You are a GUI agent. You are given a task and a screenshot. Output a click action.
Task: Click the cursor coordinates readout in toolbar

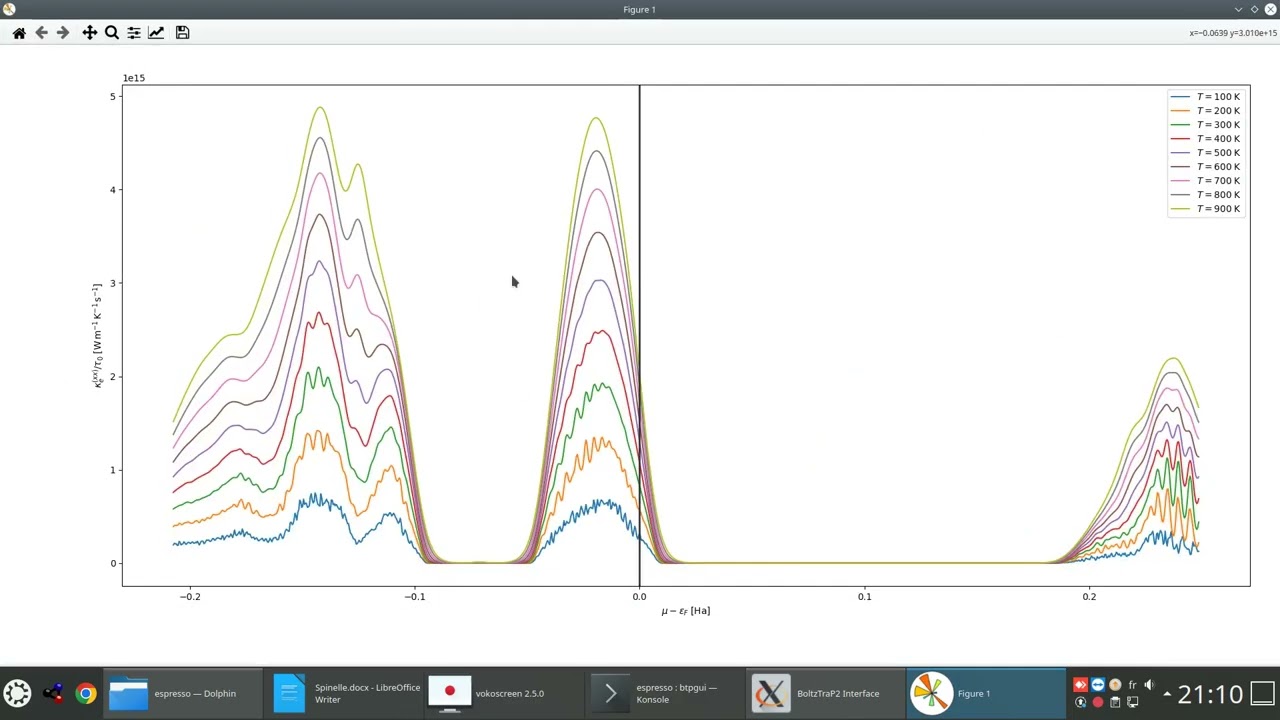point(1233,33)
